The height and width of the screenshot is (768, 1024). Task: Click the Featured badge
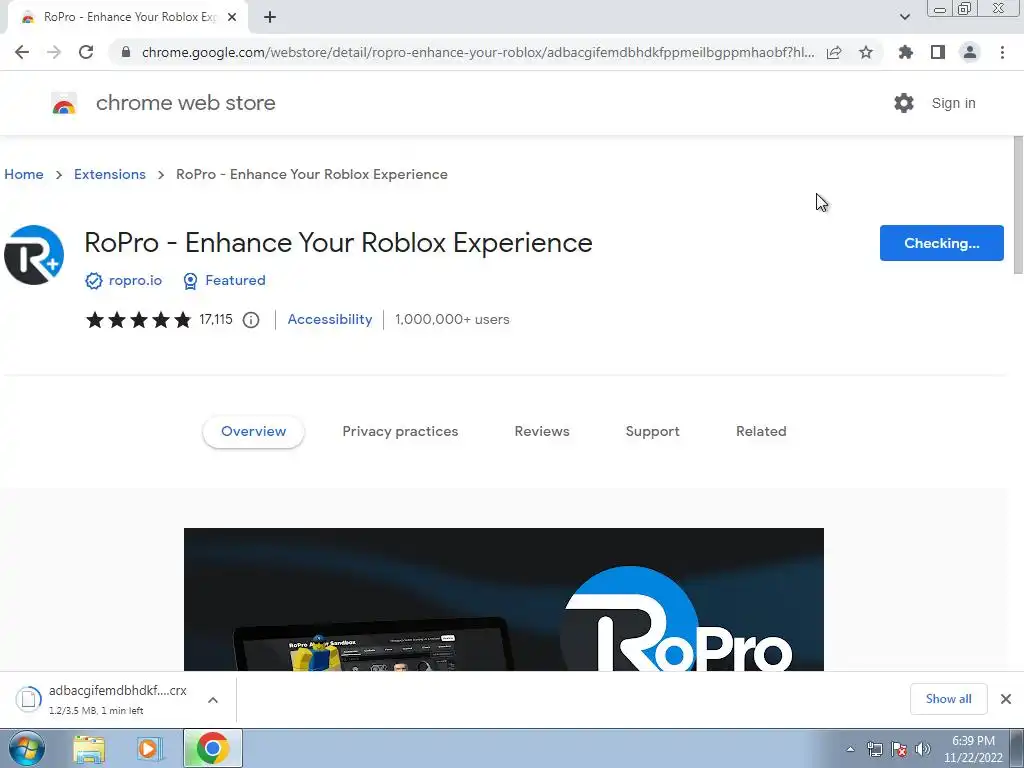coord(225,280)
